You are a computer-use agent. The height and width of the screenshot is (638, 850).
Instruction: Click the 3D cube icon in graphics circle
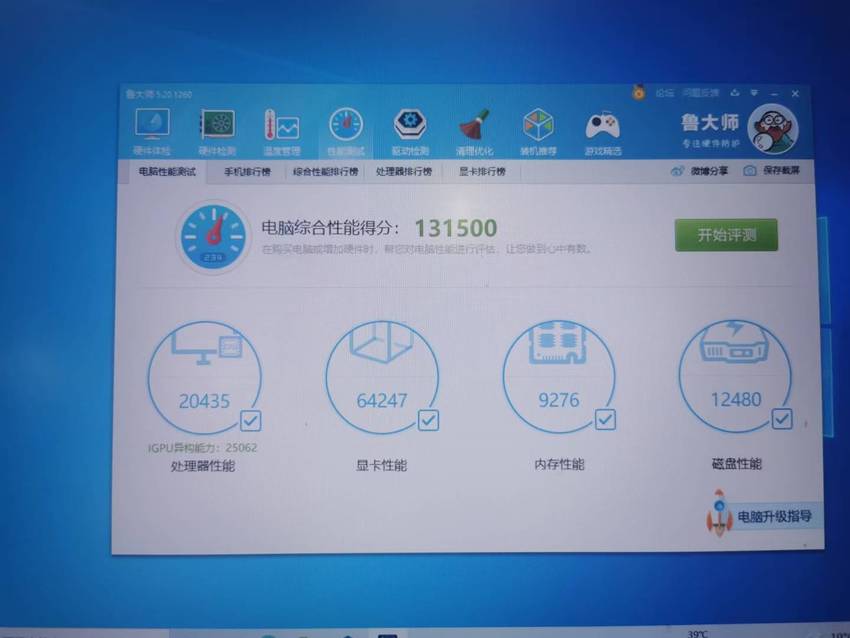381,341
